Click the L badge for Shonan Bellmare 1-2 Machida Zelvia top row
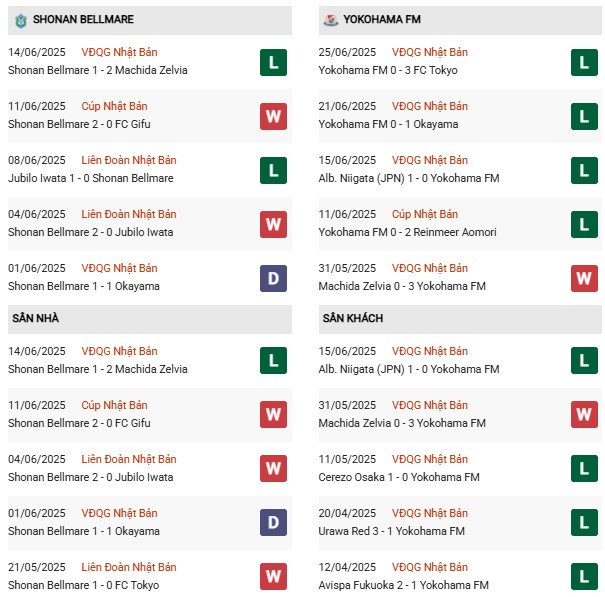The image size is (605, 597). tap(273, 62)
